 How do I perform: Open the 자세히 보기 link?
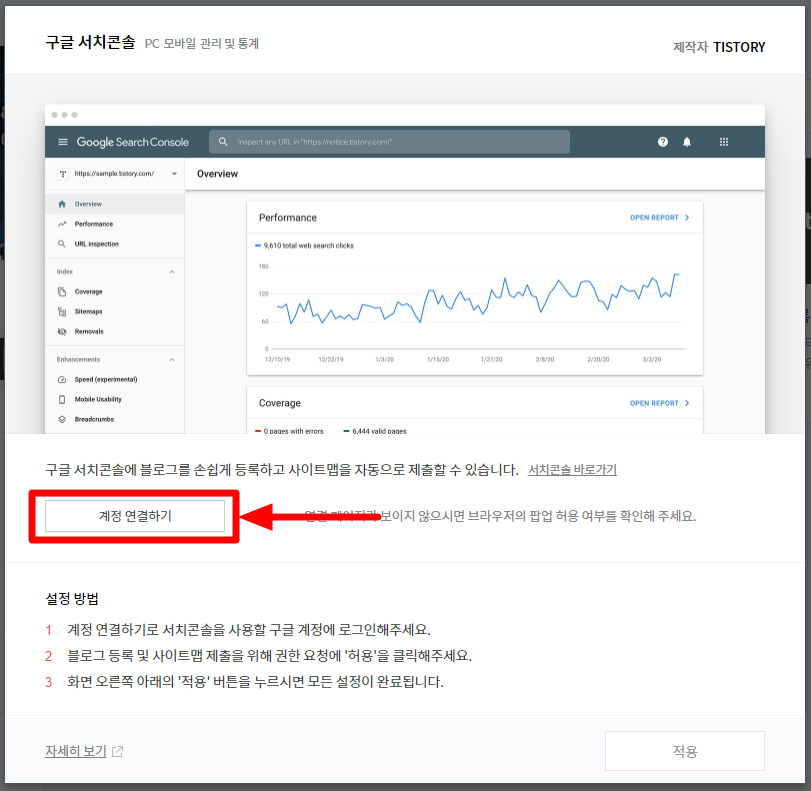pyautogui.click(x=76, y=751)
